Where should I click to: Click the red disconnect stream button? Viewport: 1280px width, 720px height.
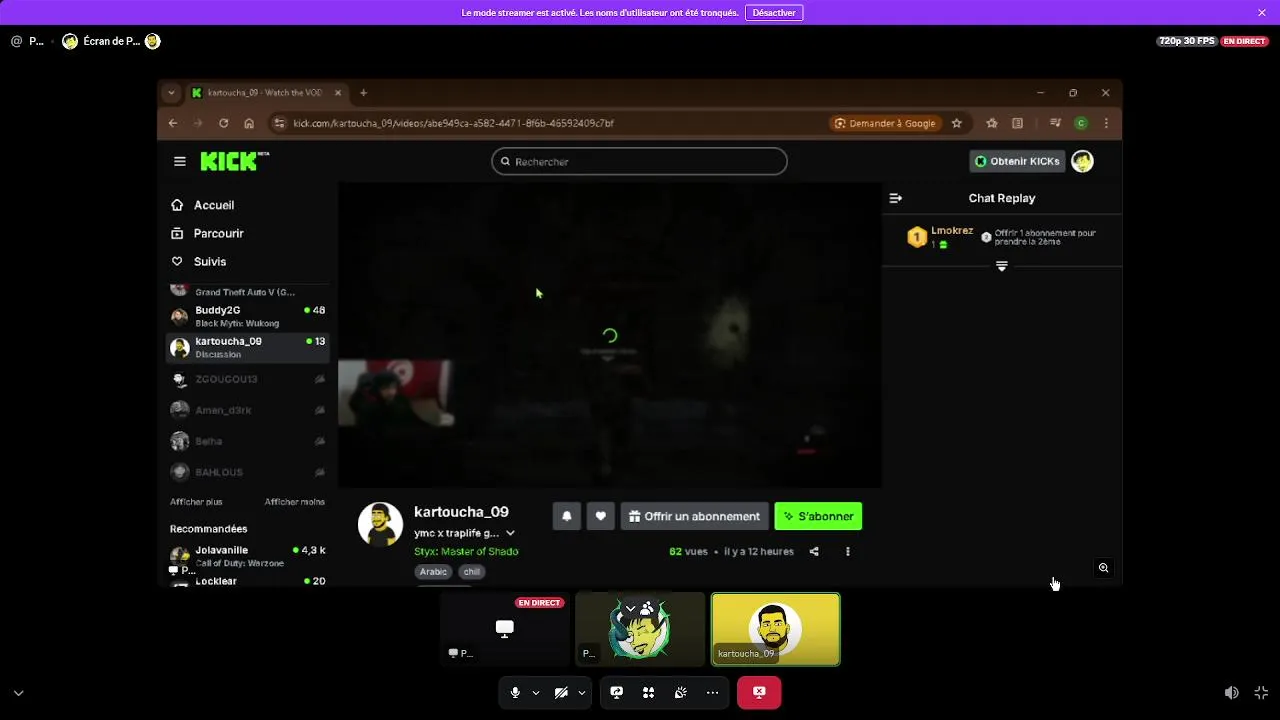click(759, 692)
